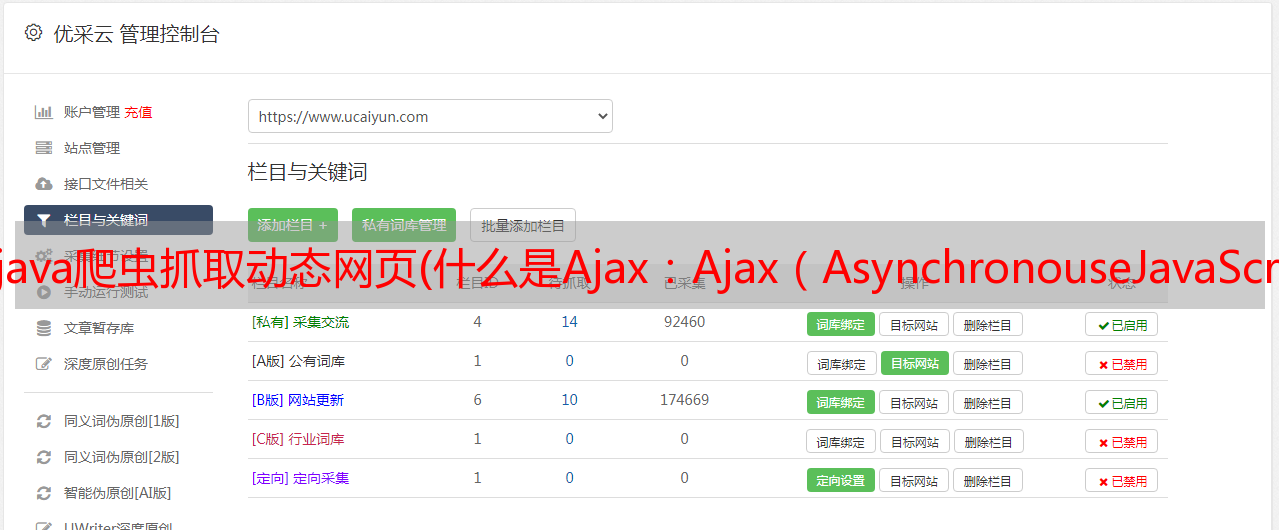This screenshot has width=1279, height=530.
Task: Open 文章暂存库 via its database icon
Action: pyautogui.click(x=43, y=328)
